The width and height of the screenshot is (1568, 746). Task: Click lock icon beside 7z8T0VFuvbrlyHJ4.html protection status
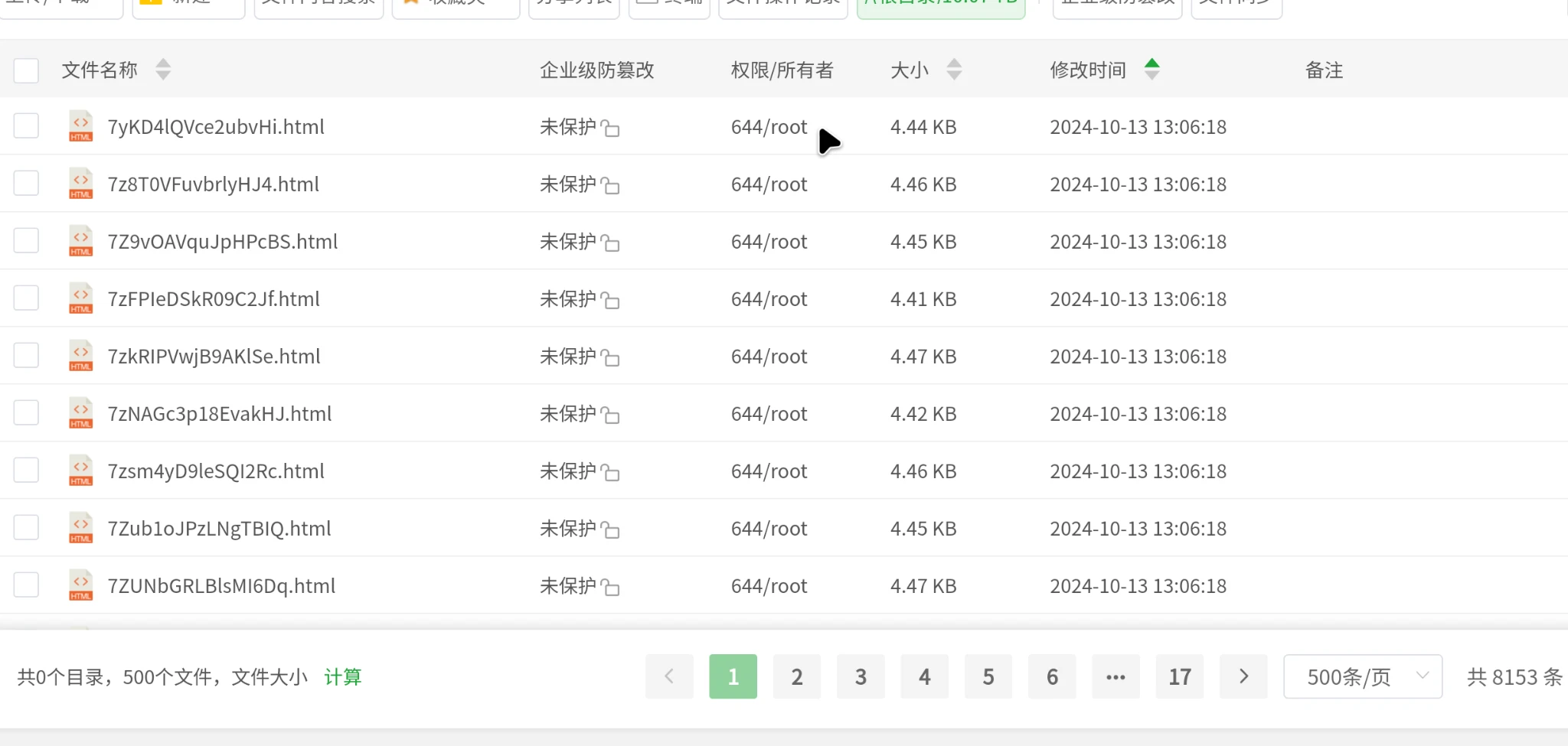[x=610, y=186]
